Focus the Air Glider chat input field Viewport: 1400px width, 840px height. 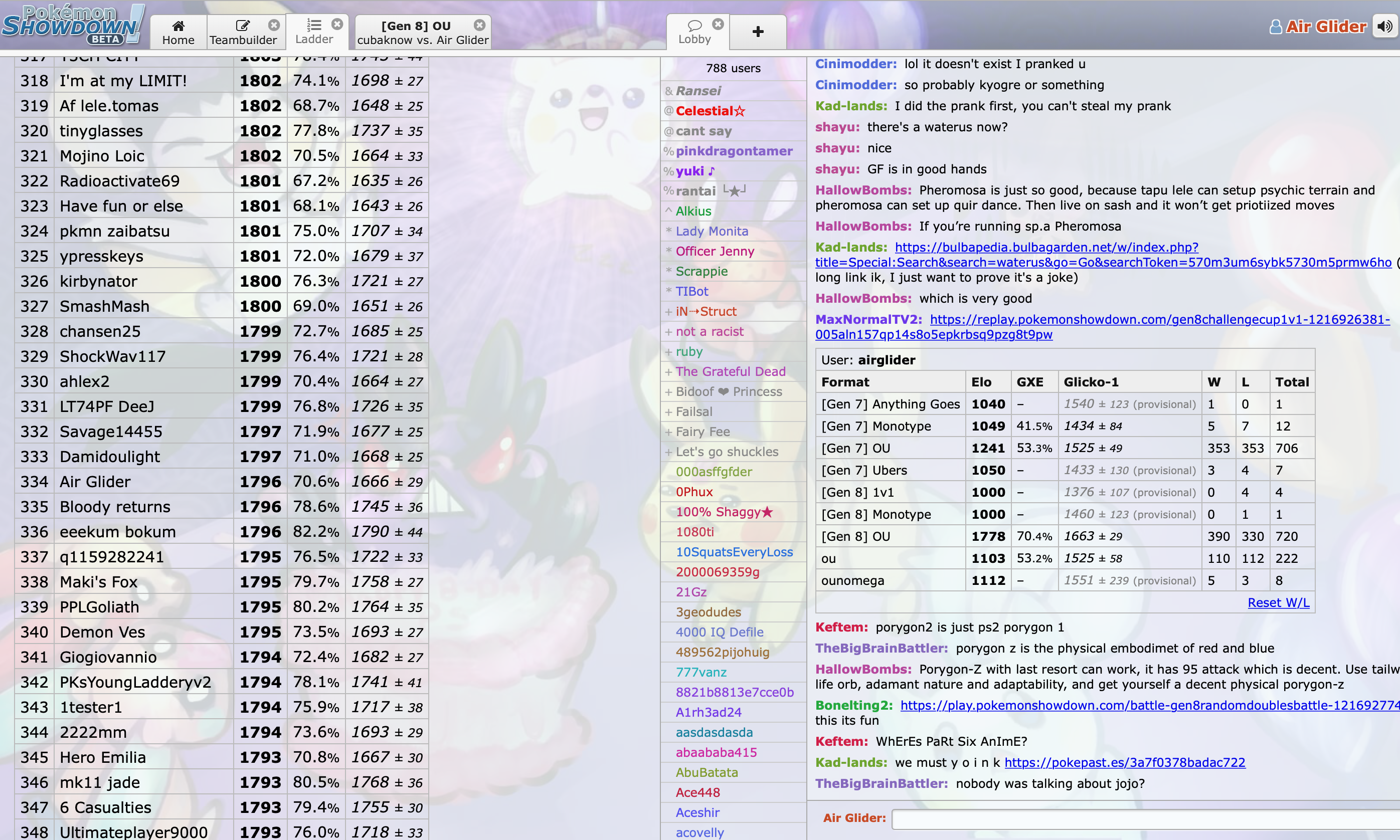pos(1145,819)
